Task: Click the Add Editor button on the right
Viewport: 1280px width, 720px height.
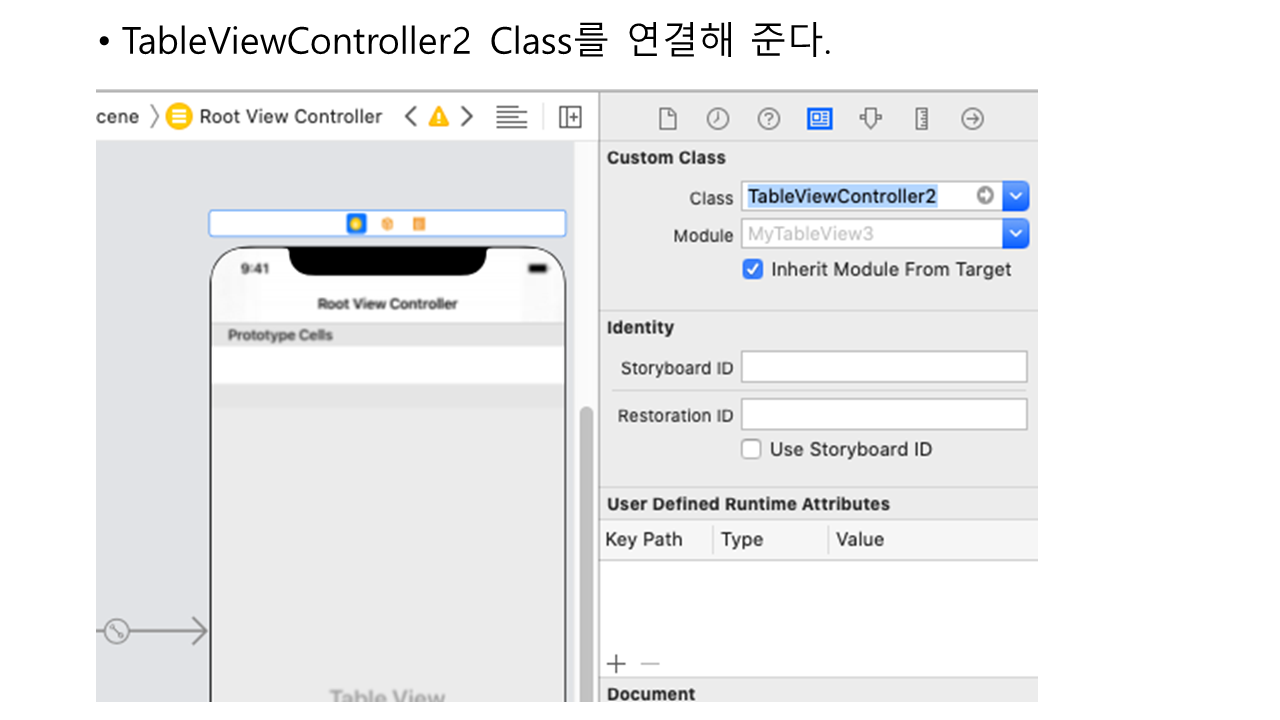Action: (570, 117)
